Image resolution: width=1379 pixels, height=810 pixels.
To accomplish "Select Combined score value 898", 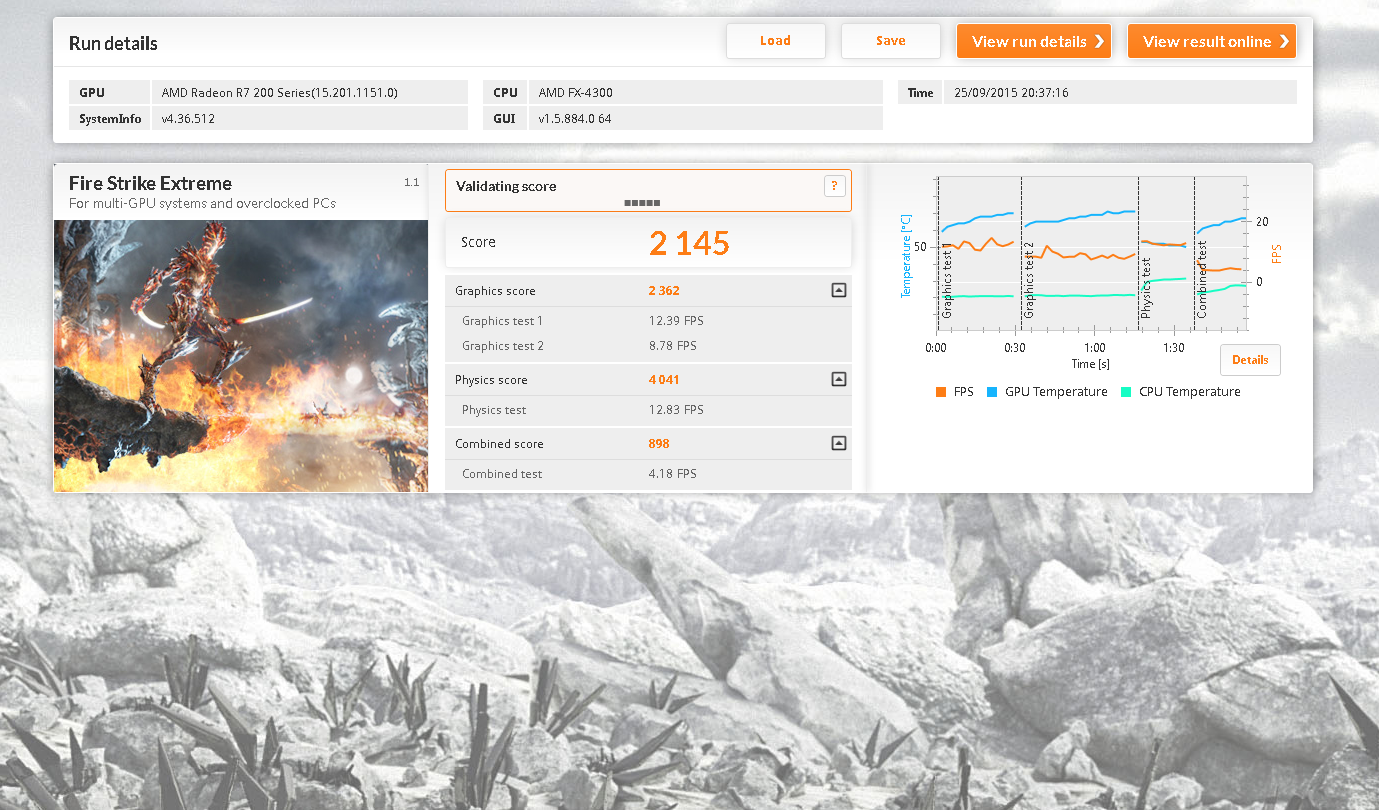I will [x=659, y=444].
